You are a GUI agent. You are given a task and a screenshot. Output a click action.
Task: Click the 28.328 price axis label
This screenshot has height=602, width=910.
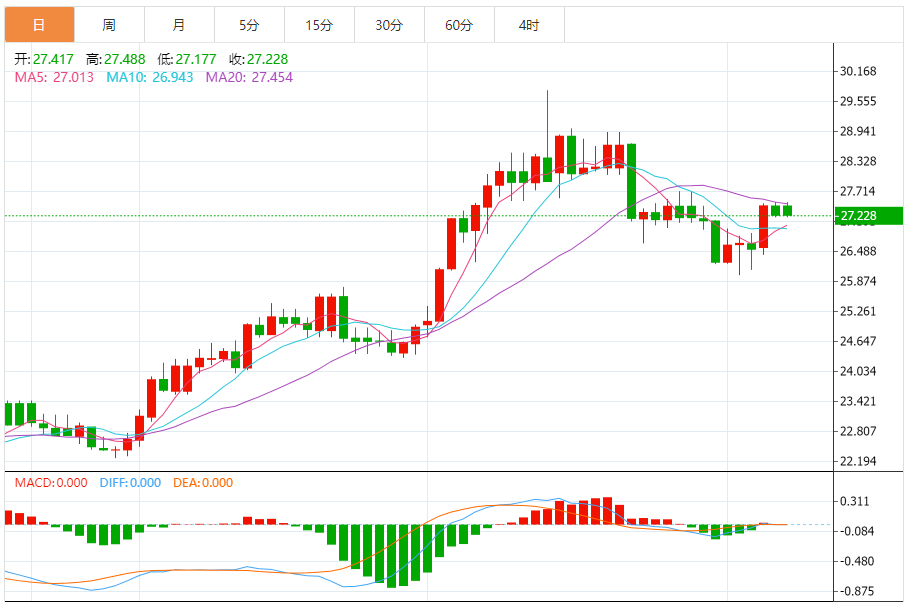click(858, 161)
